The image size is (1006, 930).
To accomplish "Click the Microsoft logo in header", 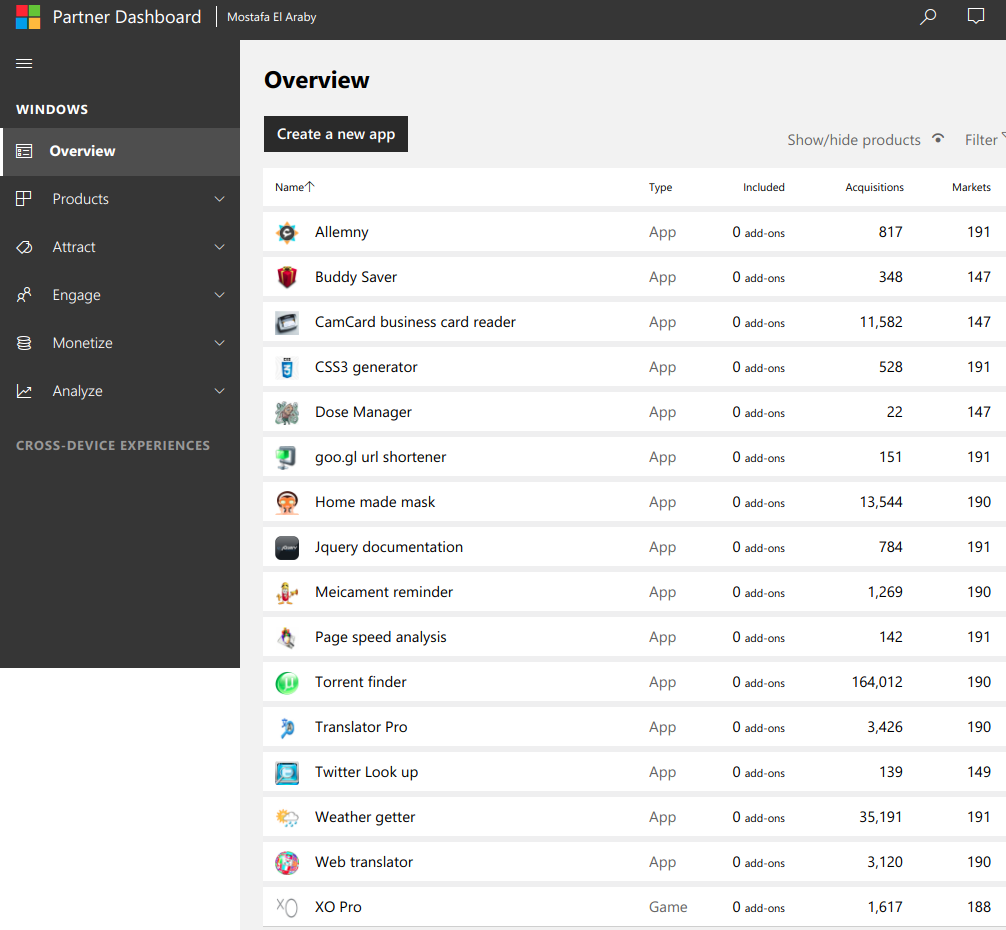I will click(28, 17).
